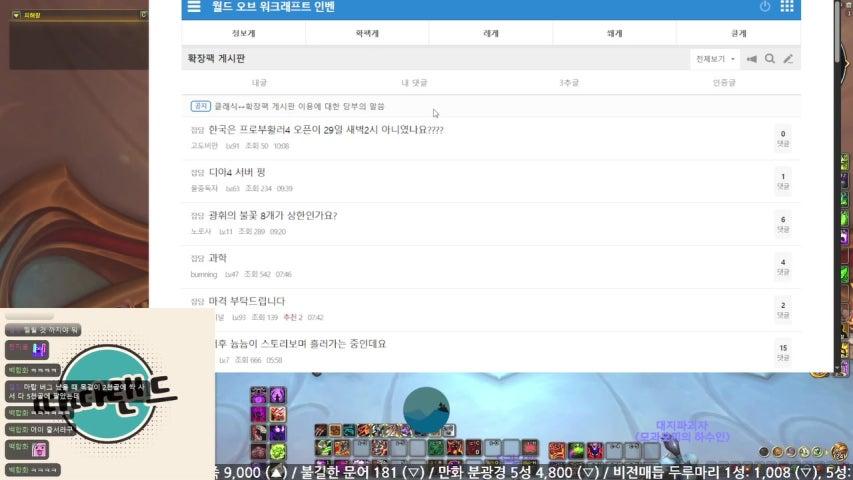Open the post 광휘의 불꽃 8개가 상한인가요?
The width and height of the screenshot is (853, 480).
[x=273, y=216]
